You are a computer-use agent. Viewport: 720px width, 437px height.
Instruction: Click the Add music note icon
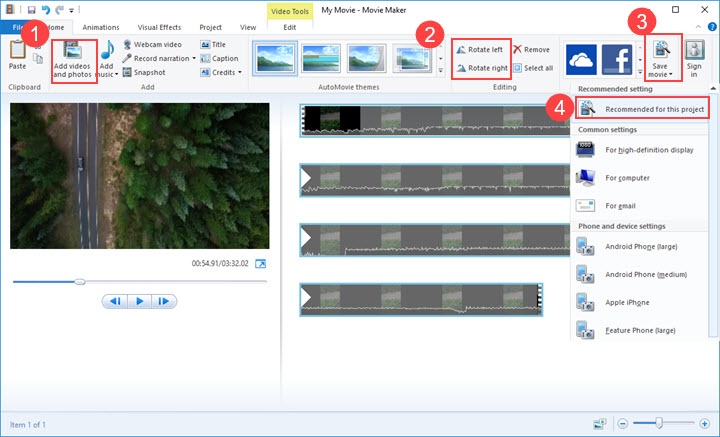point(107,50)
